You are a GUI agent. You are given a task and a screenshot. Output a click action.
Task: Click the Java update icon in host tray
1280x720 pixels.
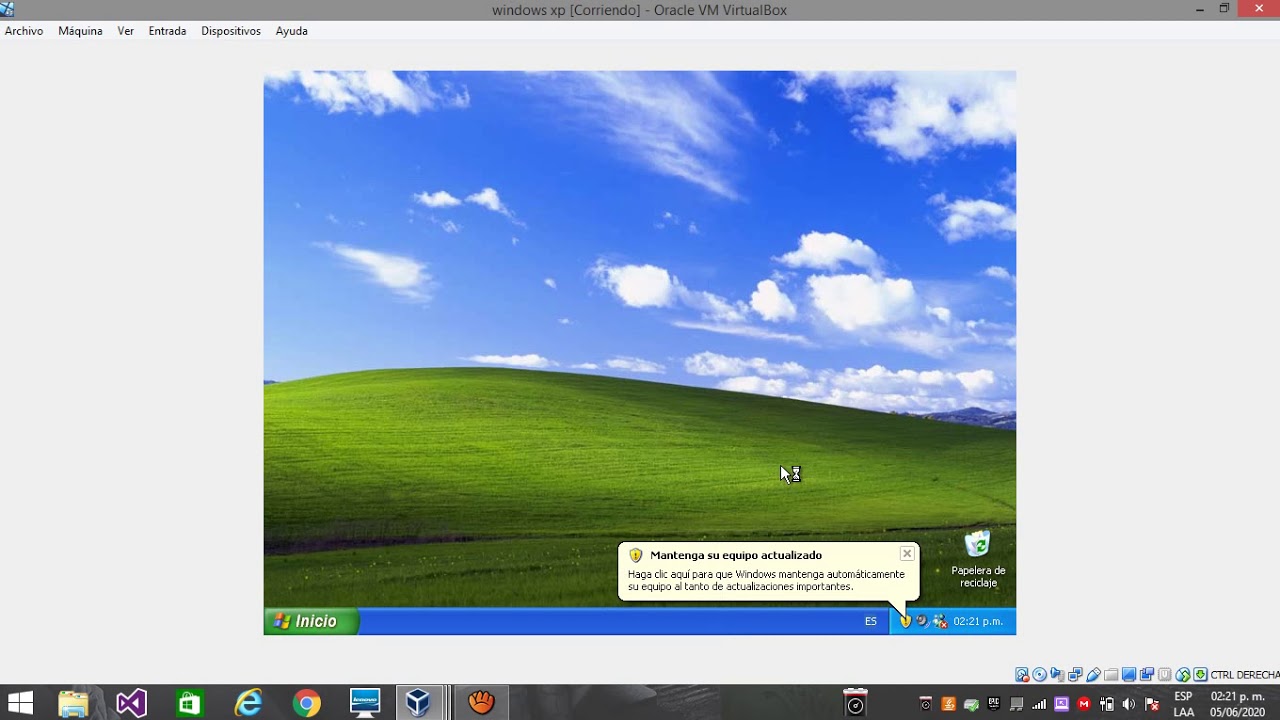click(x=949, y=704)
